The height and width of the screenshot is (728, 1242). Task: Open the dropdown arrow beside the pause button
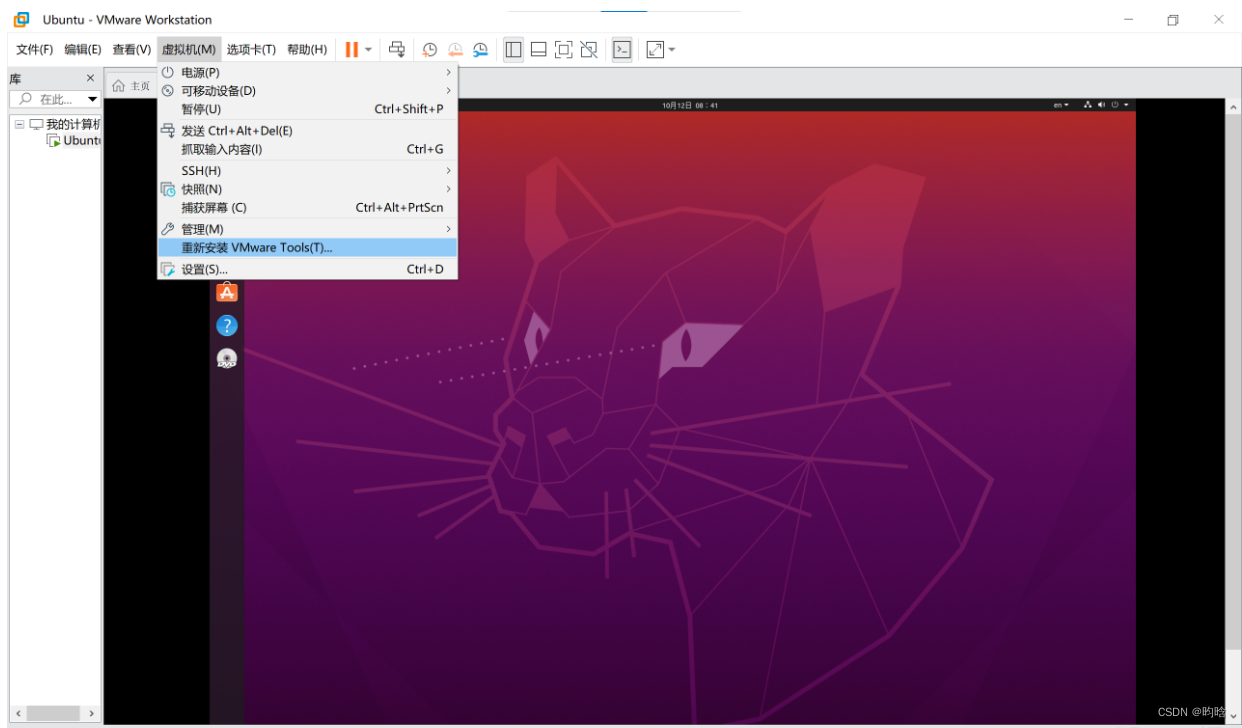pyautogui.click(x=366, y=49)
